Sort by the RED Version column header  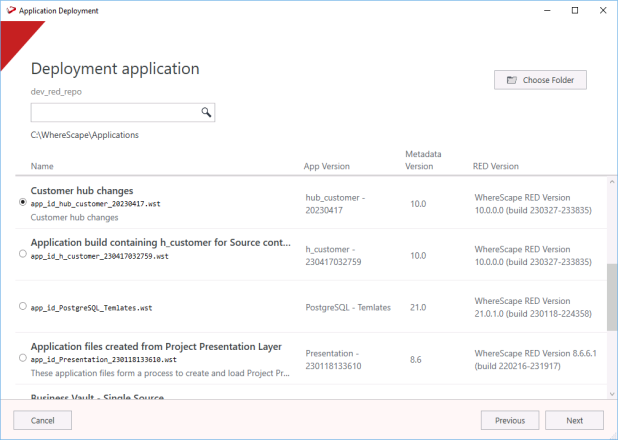tap(495, 166)
